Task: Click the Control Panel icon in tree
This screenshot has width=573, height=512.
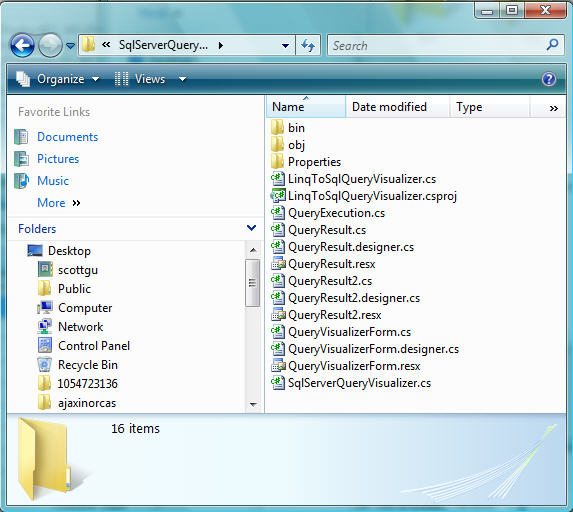Action: pyautogui.click(x=45, y=345)
